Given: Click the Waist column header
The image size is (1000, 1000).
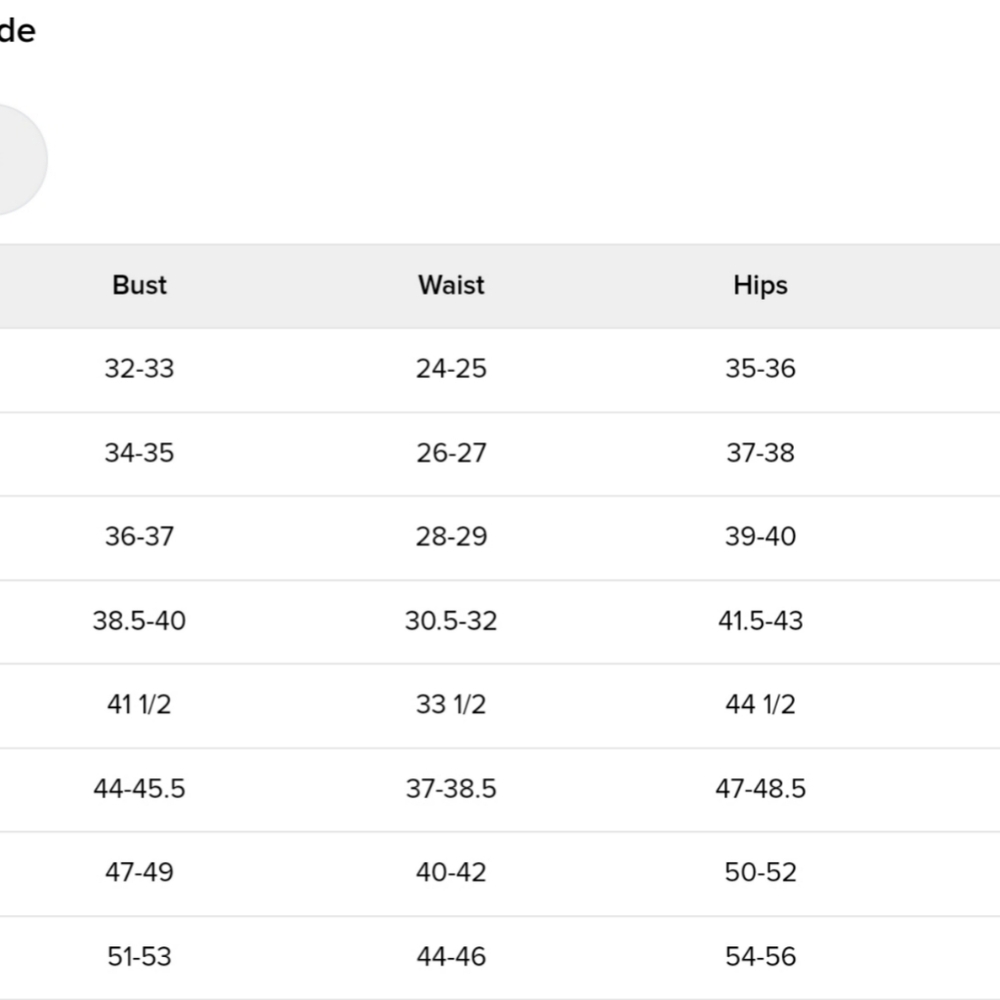Looking at the screenshot, I should point(451,285).
